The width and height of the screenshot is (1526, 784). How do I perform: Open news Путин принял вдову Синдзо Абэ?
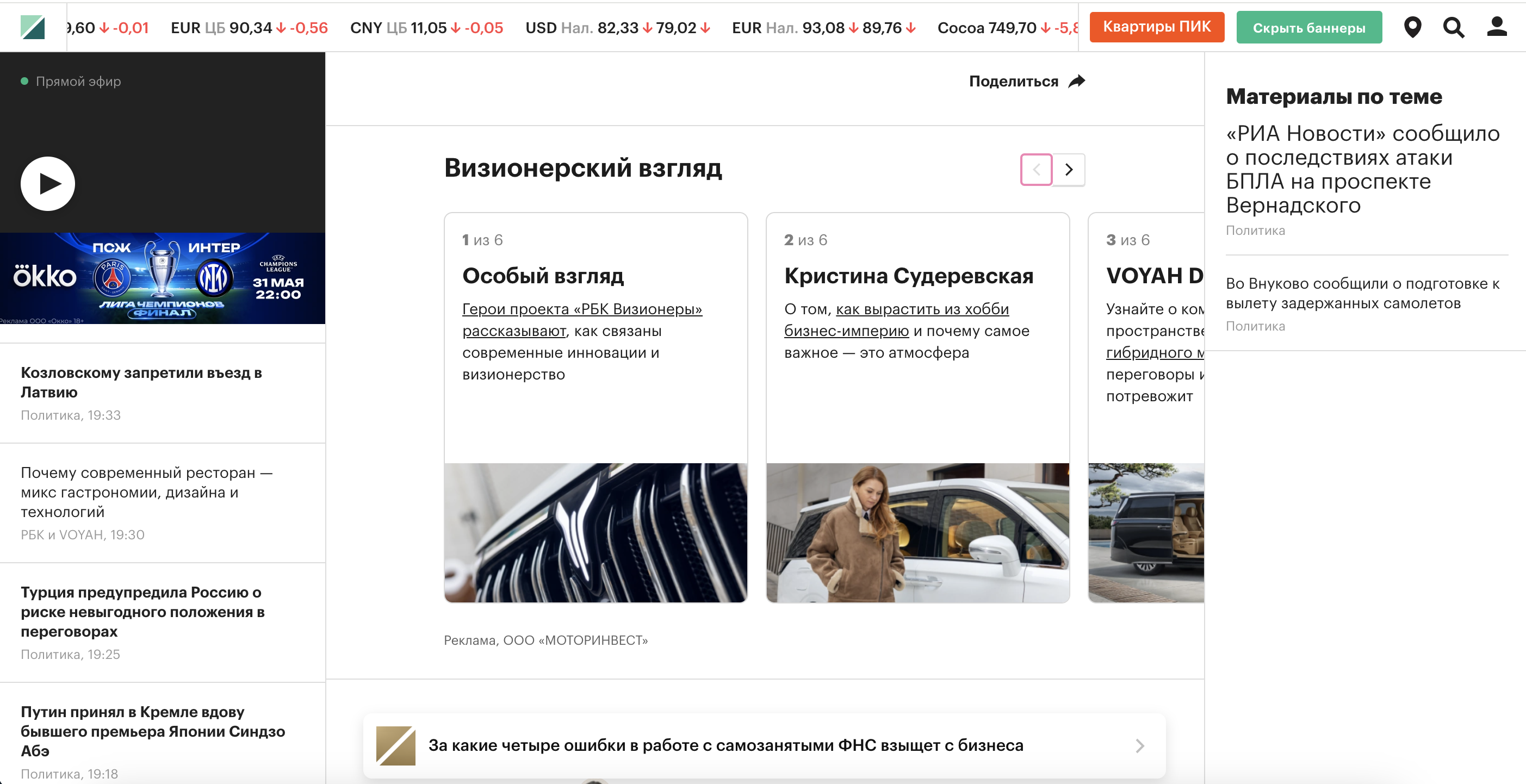pyautogui.click(x=153, y=731)
